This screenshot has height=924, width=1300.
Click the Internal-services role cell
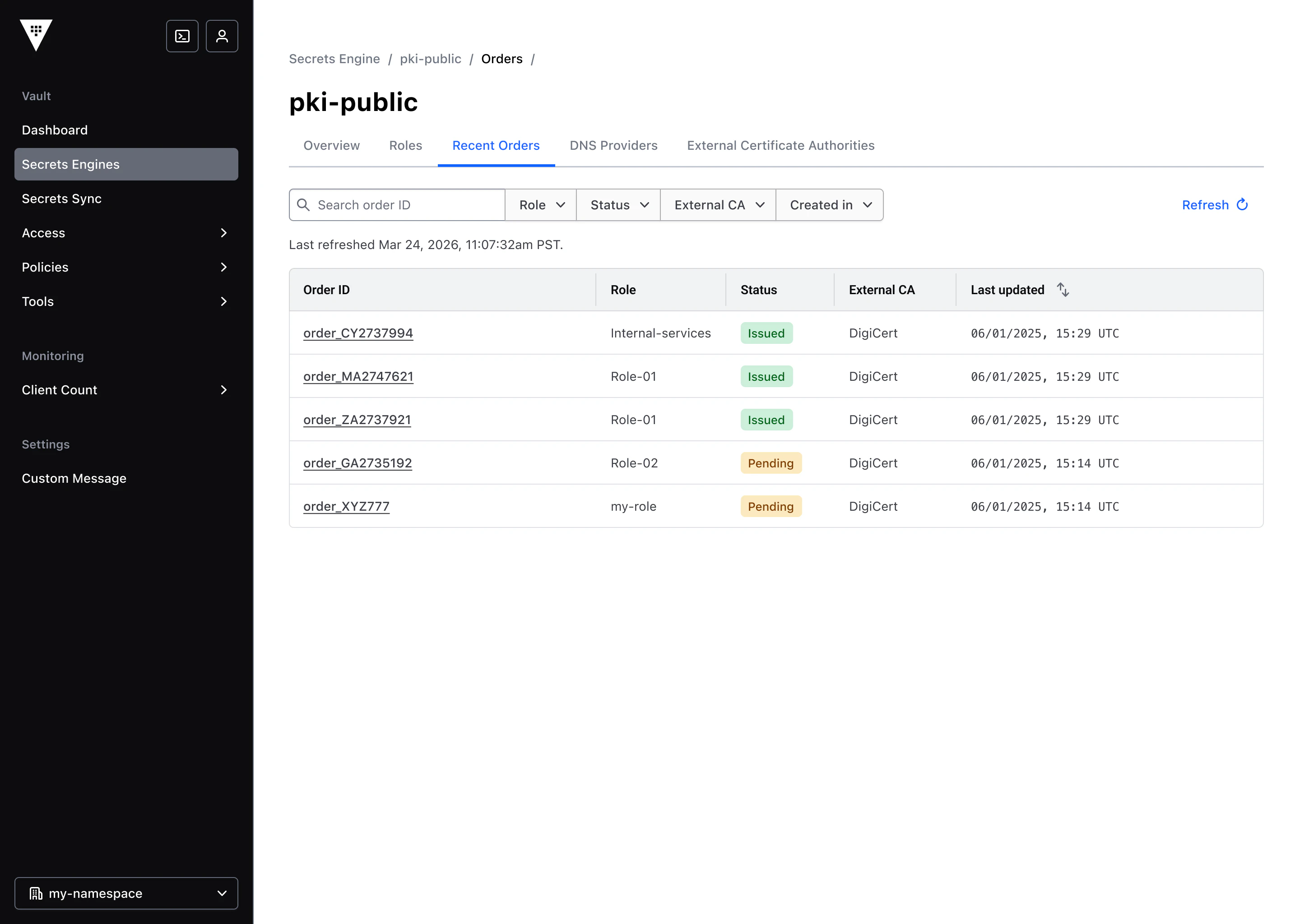(660, 333)
